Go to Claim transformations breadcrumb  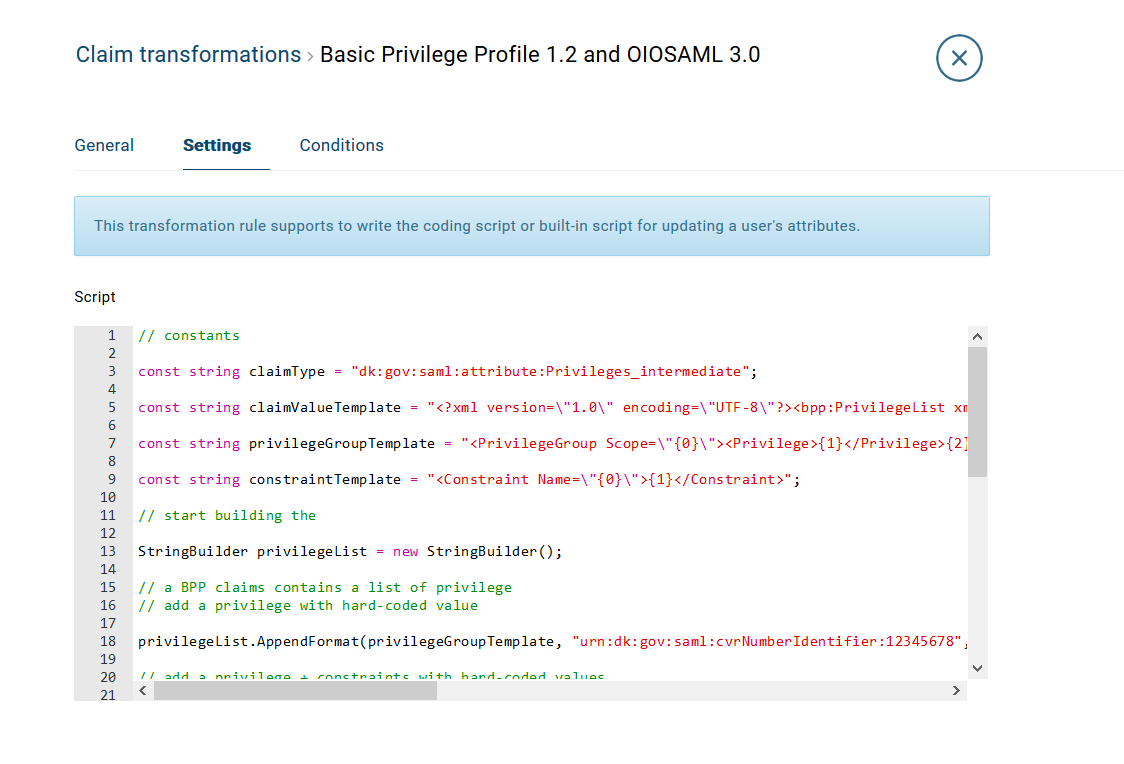(188, 54)
